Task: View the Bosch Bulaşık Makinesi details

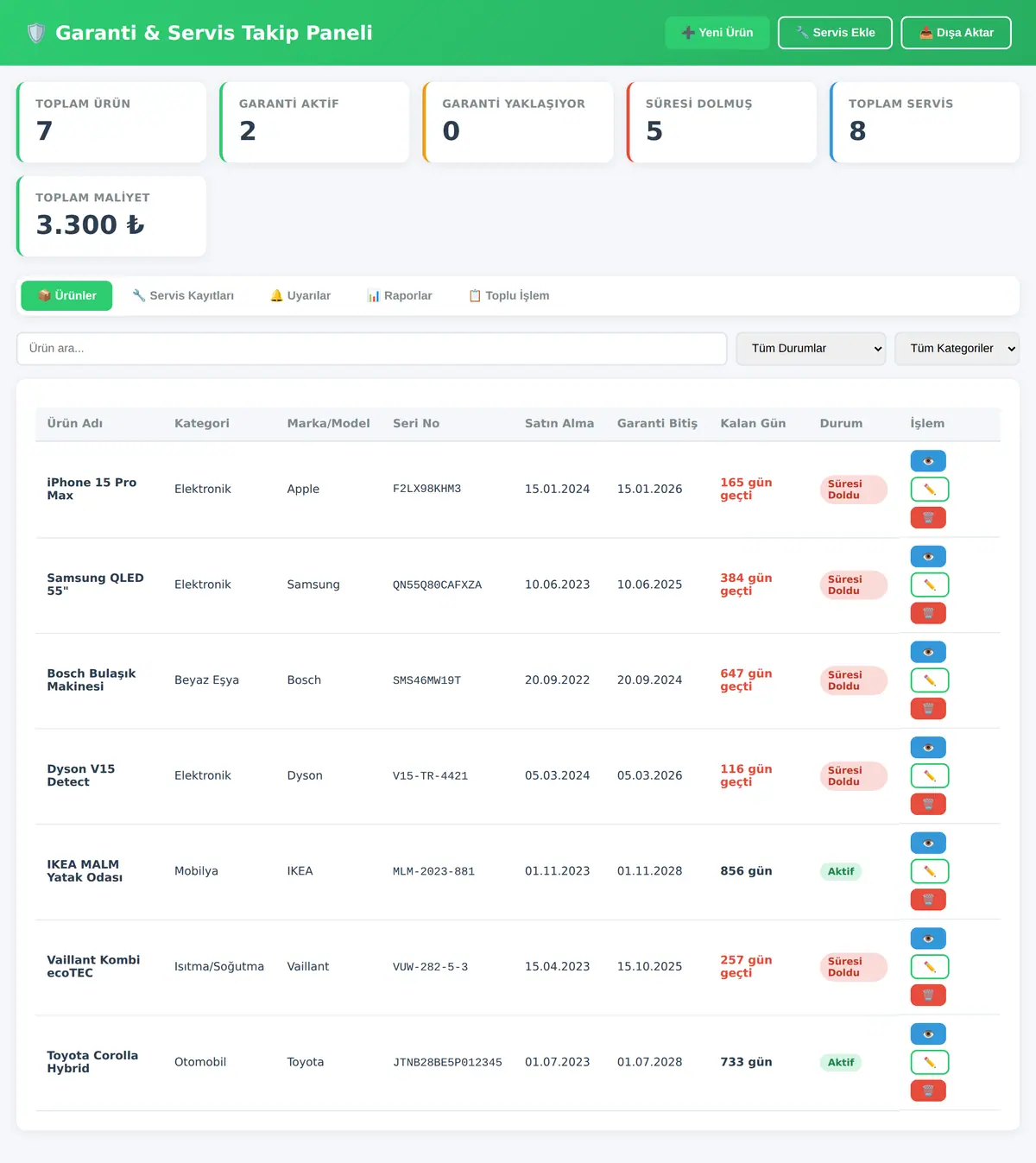Action: [928, 652]
